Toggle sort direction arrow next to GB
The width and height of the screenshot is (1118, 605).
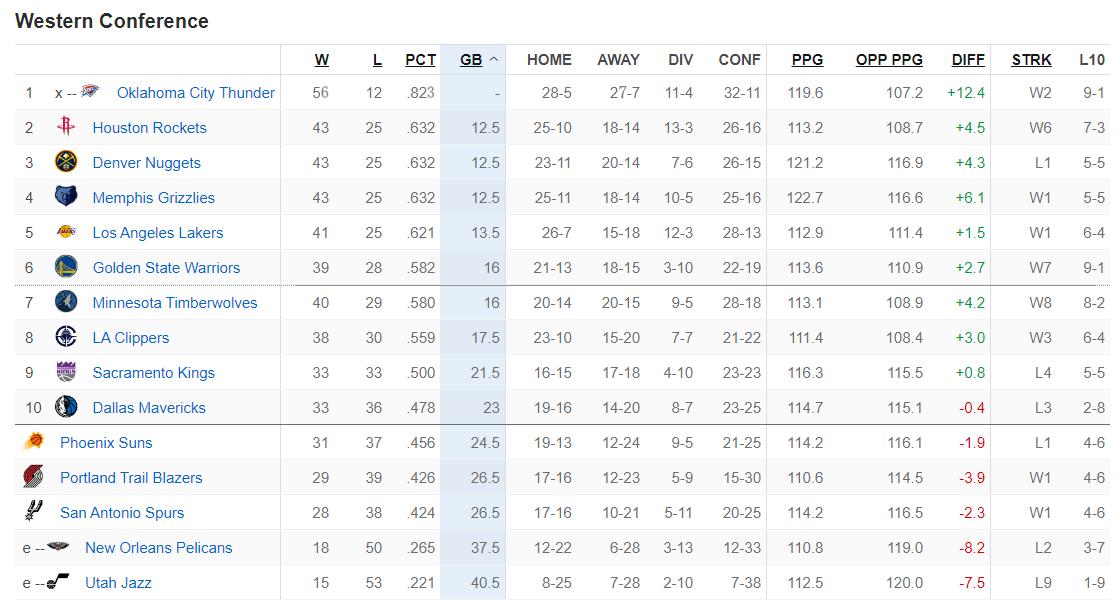point(493,60)
